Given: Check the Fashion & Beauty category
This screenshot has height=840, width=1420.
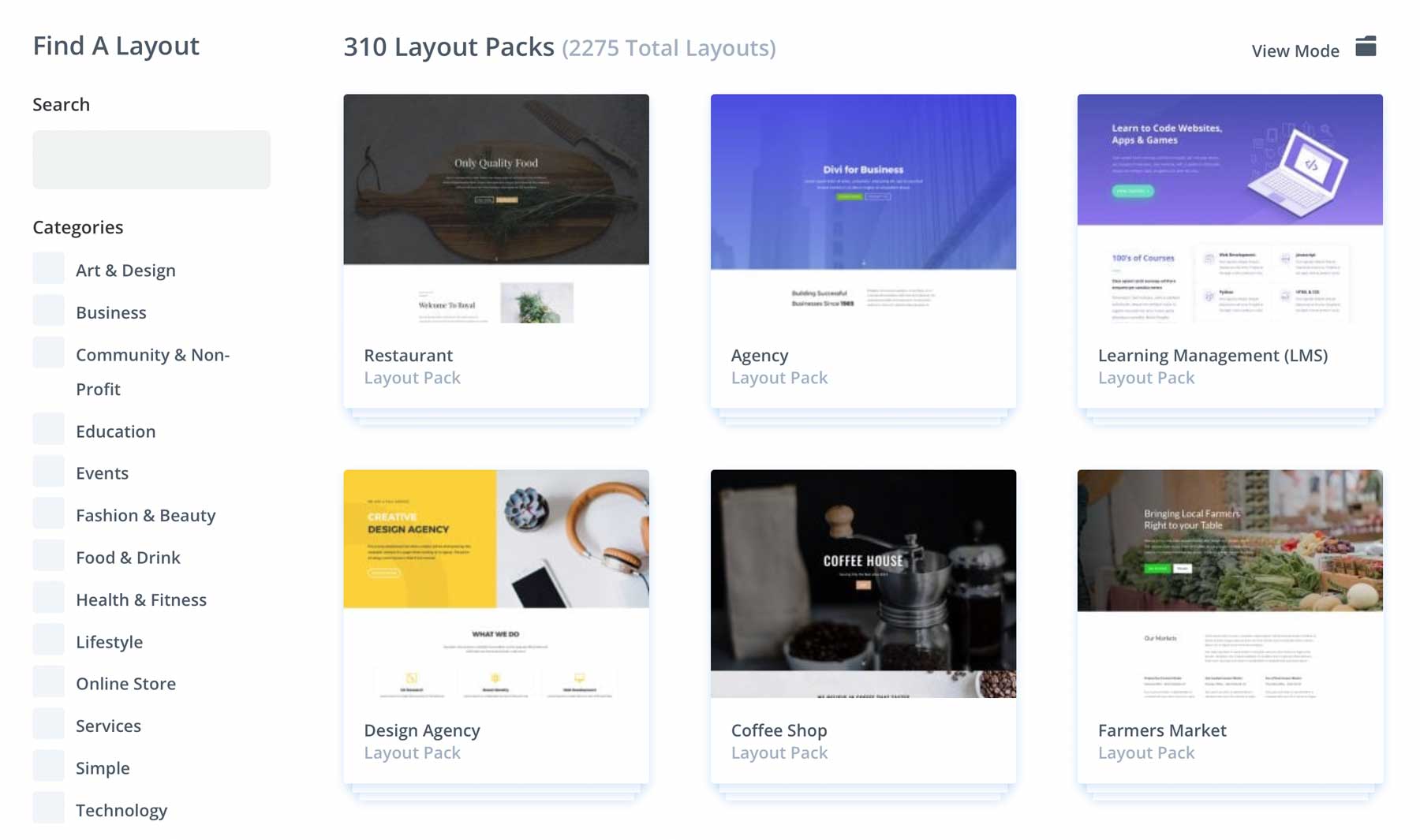Looking at the screenshot, I should click(48, 513).
